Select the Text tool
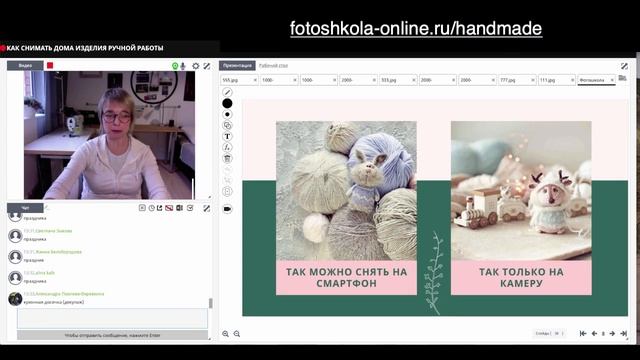 click(227, 136)
